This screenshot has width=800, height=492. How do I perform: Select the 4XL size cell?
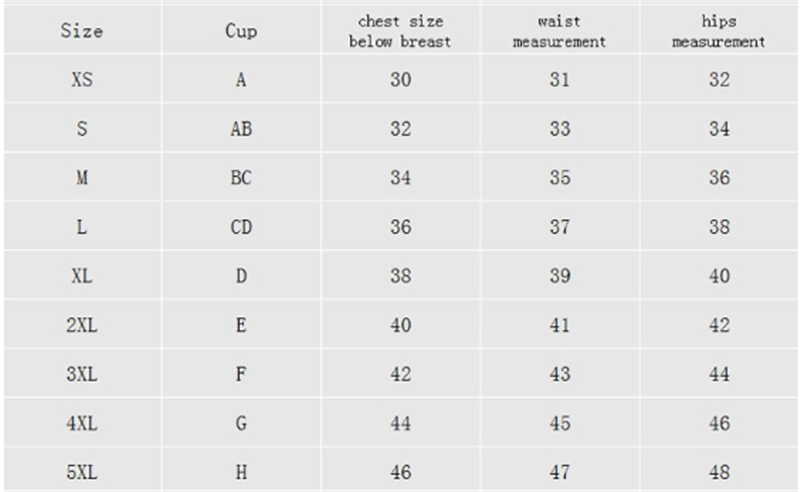pyautogui.click(x=81, y=423)
